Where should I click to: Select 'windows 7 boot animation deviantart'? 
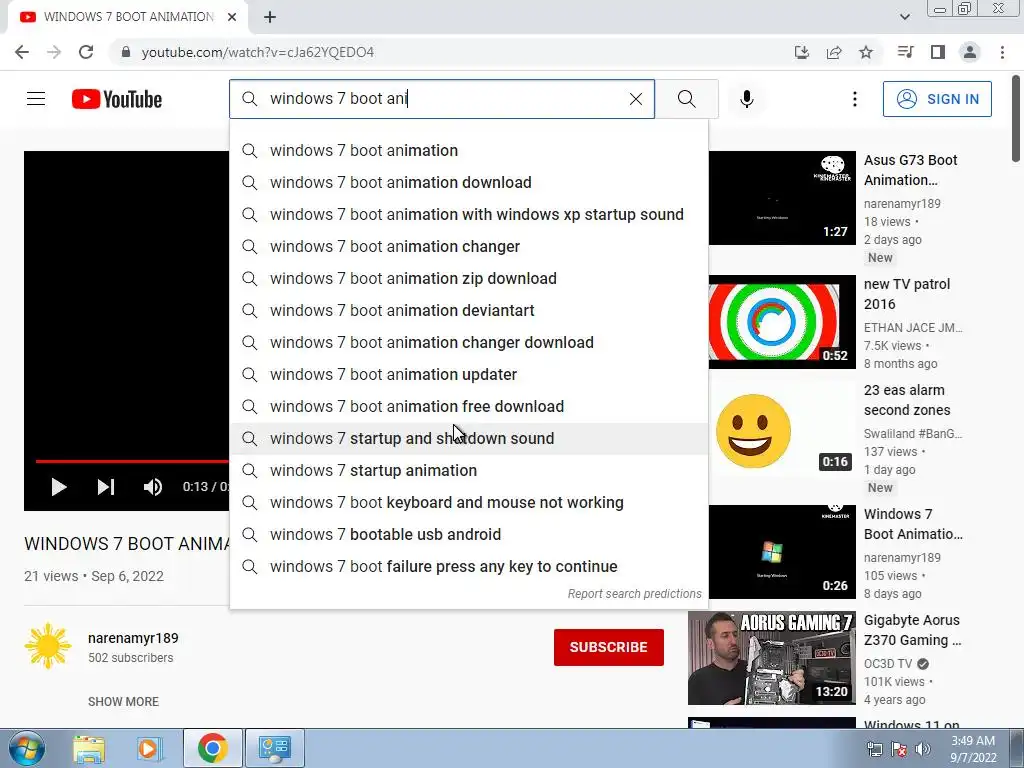pos(469,310)
